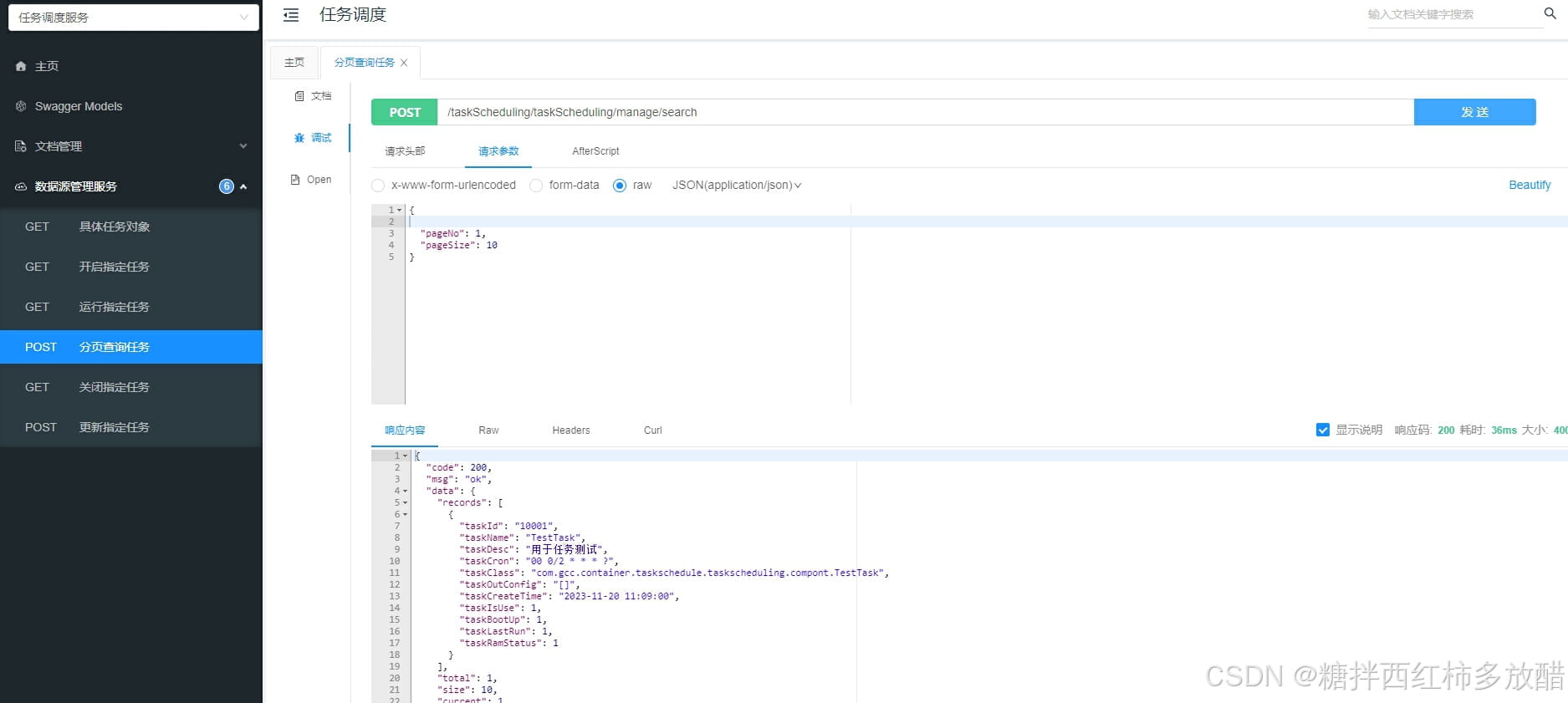The width and height of the screenshot is (1568, 703).
Task: Click the 调试 side tab
Action: click(313, 138)
